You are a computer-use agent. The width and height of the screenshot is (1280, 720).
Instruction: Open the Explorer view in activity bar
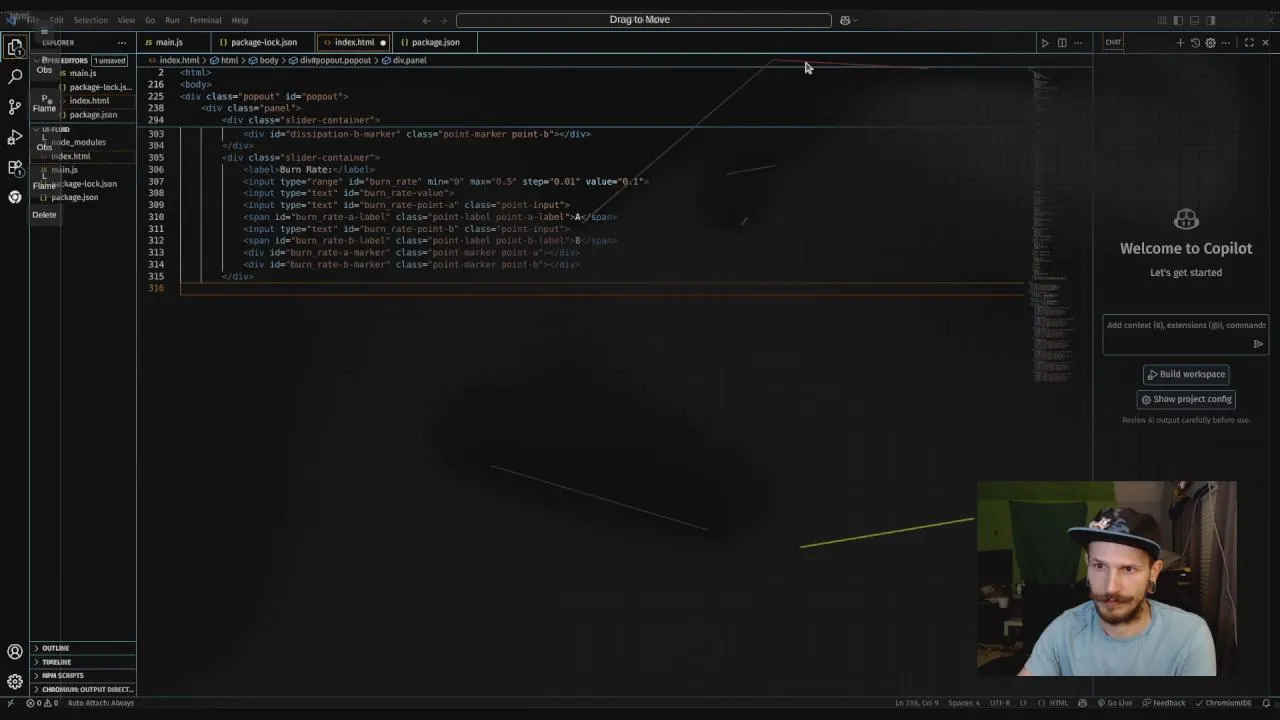pos(15,47)
